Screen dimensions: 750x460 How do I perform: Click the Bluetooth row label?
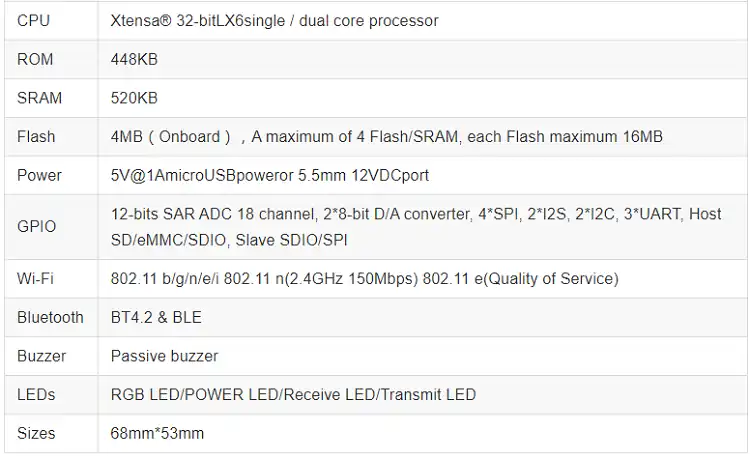(50, 317)
